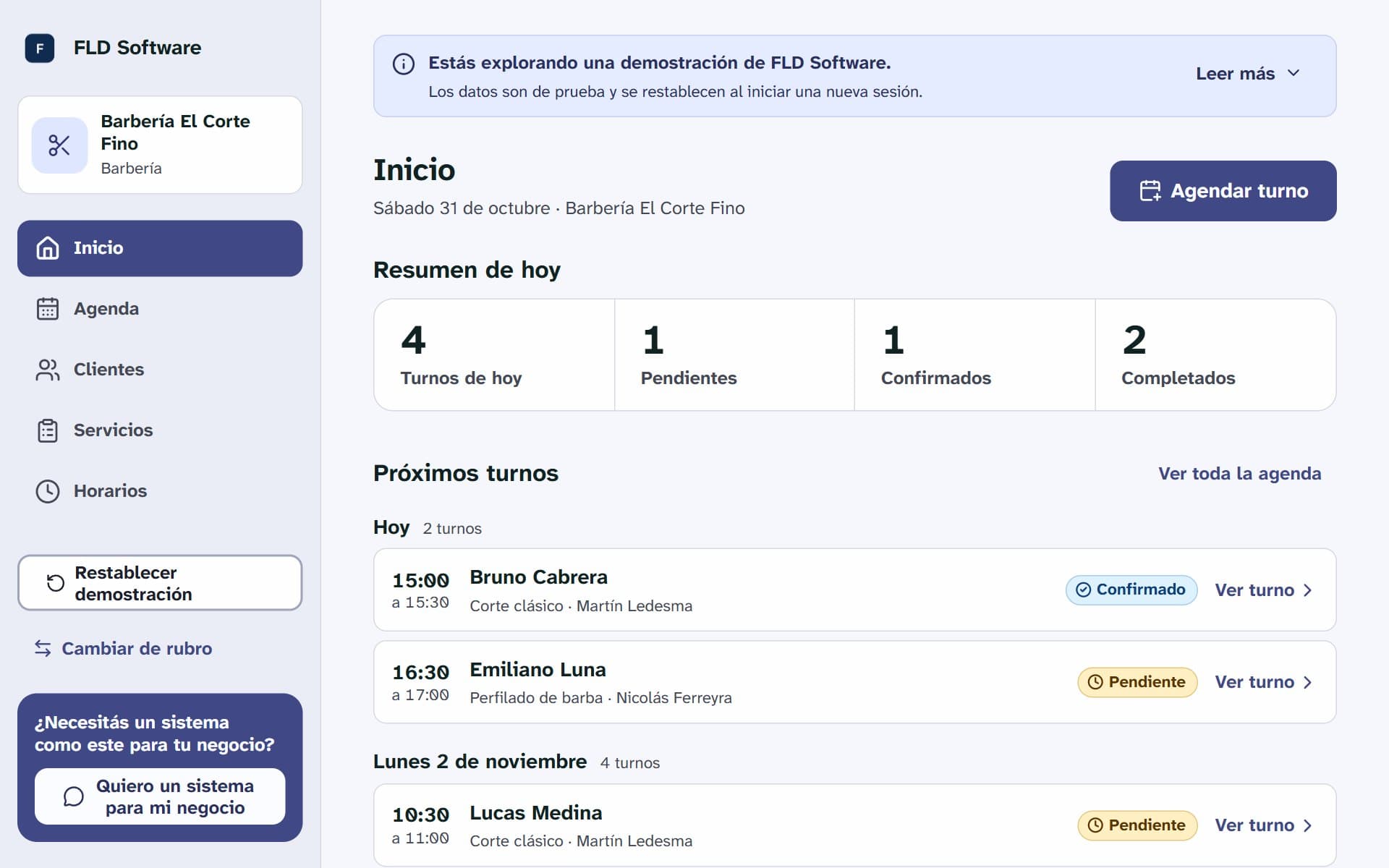Click the Pendientes summary card
Screen dimensions: 1389x868
(734, 355)
